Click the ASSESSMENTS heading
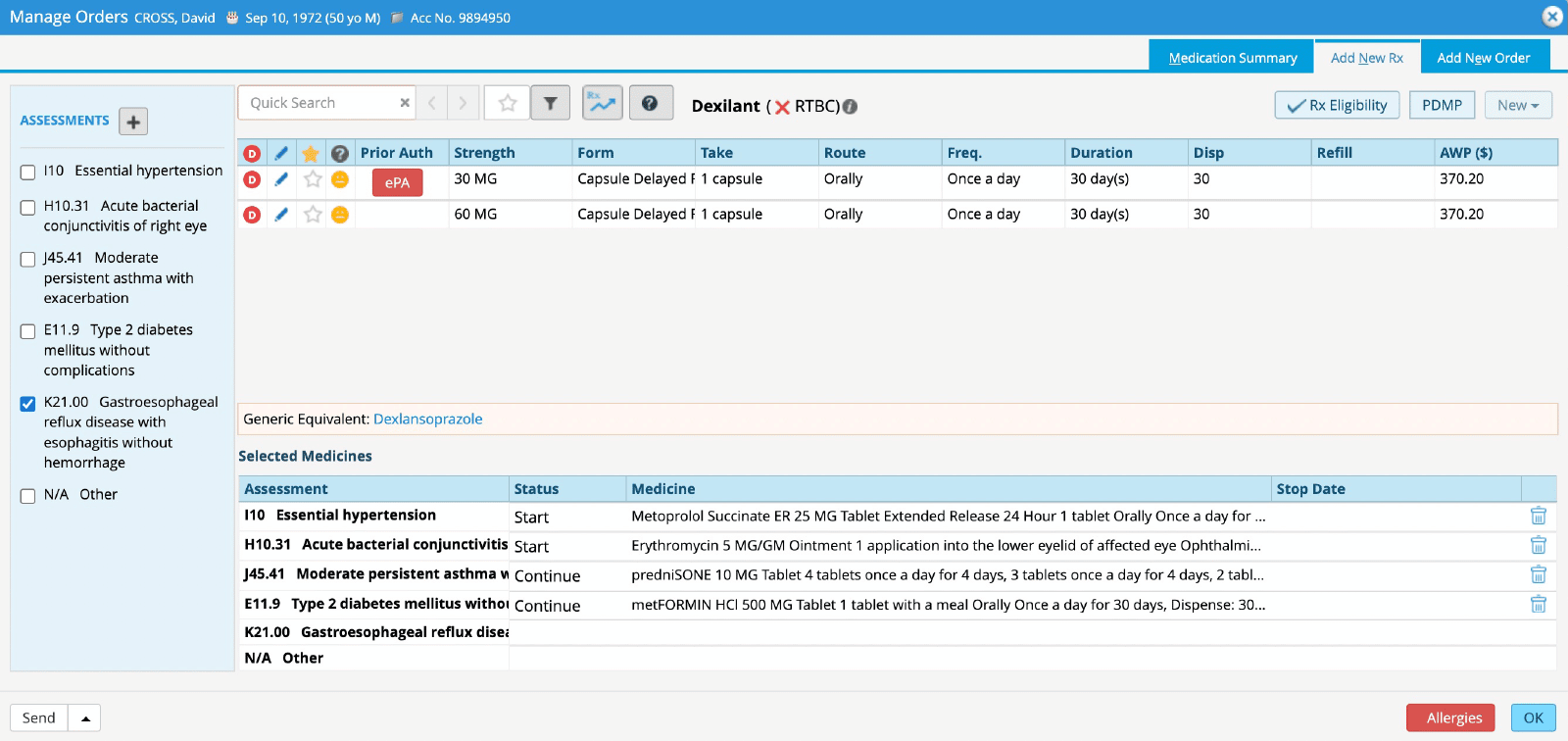 pos(65,121)
